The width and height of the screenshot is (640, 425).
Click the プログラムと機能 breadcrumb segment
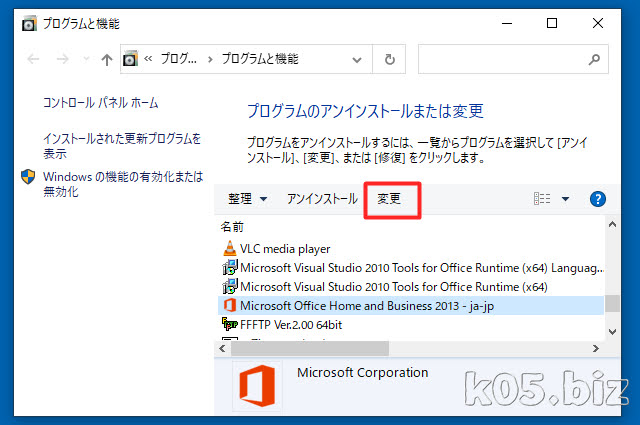260,59
